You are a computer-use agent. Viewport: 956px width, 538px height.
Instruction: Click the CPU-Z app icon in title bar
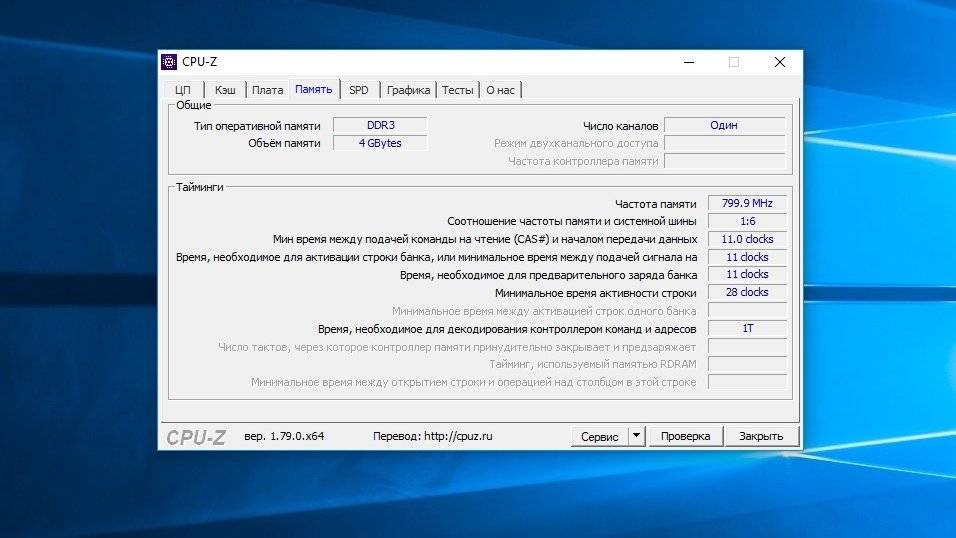click(x=169, y=62)
